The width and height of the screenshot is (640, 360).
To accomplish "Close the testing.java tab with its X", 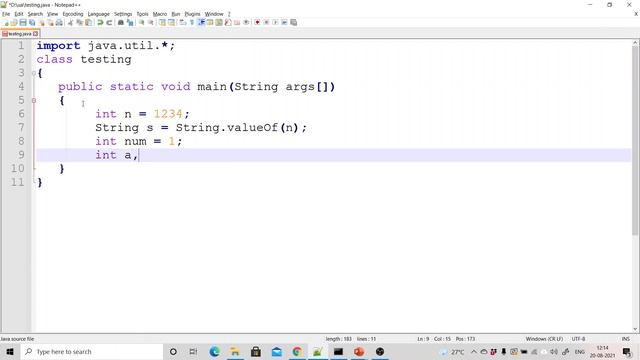I will click(36, 34).
